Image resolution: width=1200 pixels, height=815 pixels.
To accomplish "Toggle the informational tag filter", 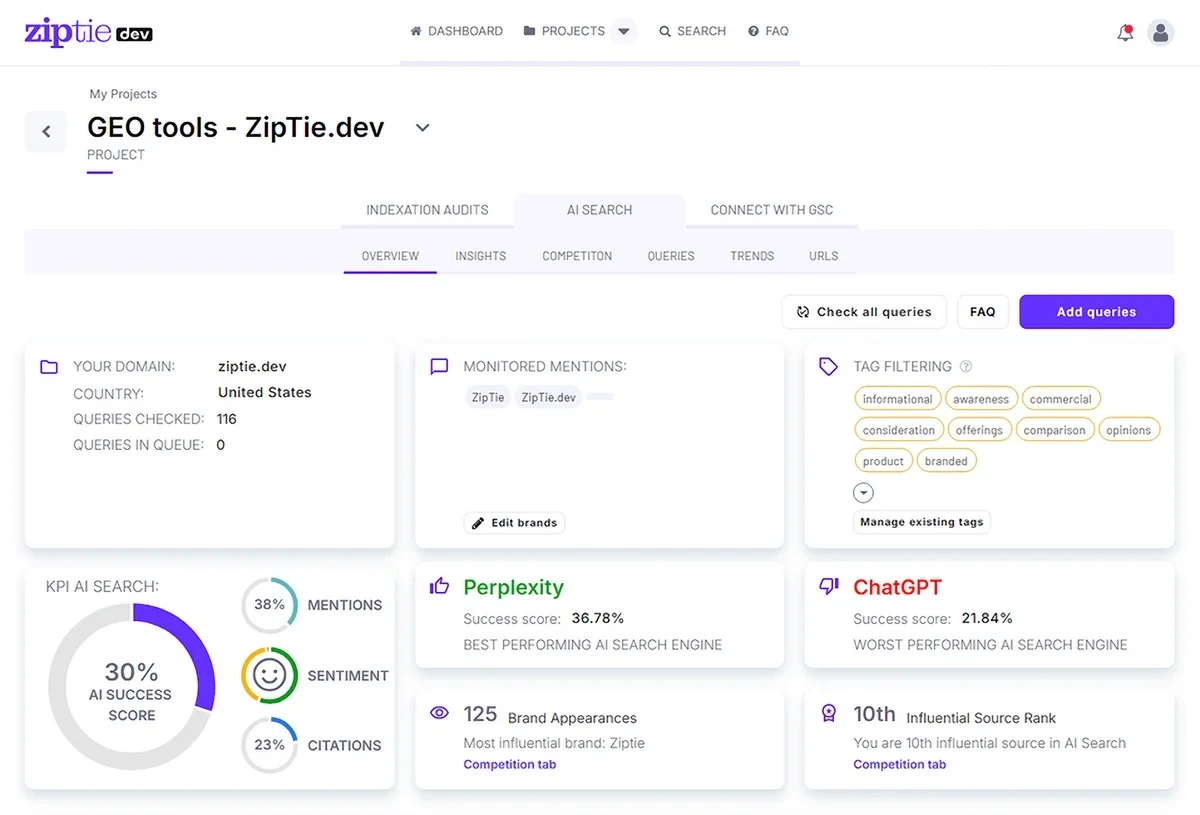I will [897, 399].
